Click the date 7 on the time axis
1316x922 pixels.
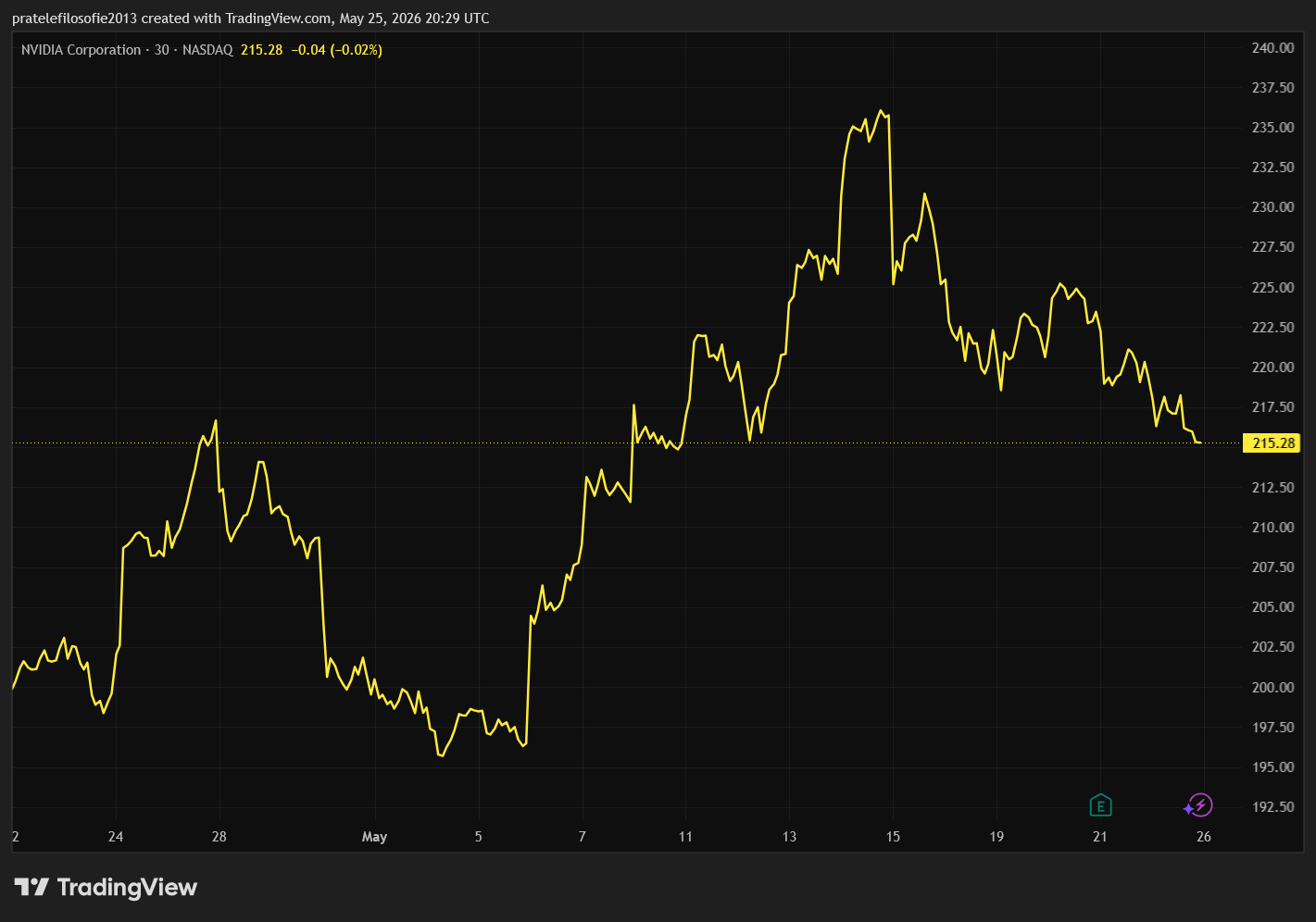point(583,837)
